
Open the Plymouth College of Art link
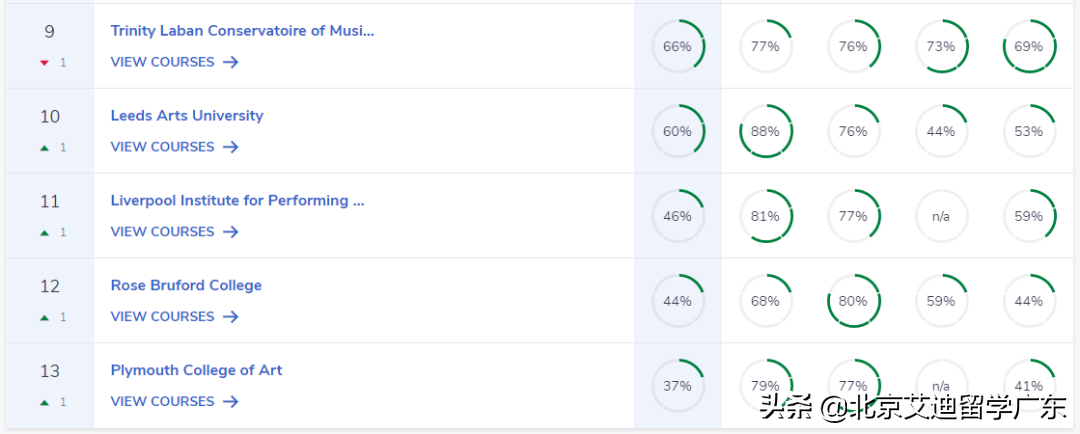pos(196,371)
